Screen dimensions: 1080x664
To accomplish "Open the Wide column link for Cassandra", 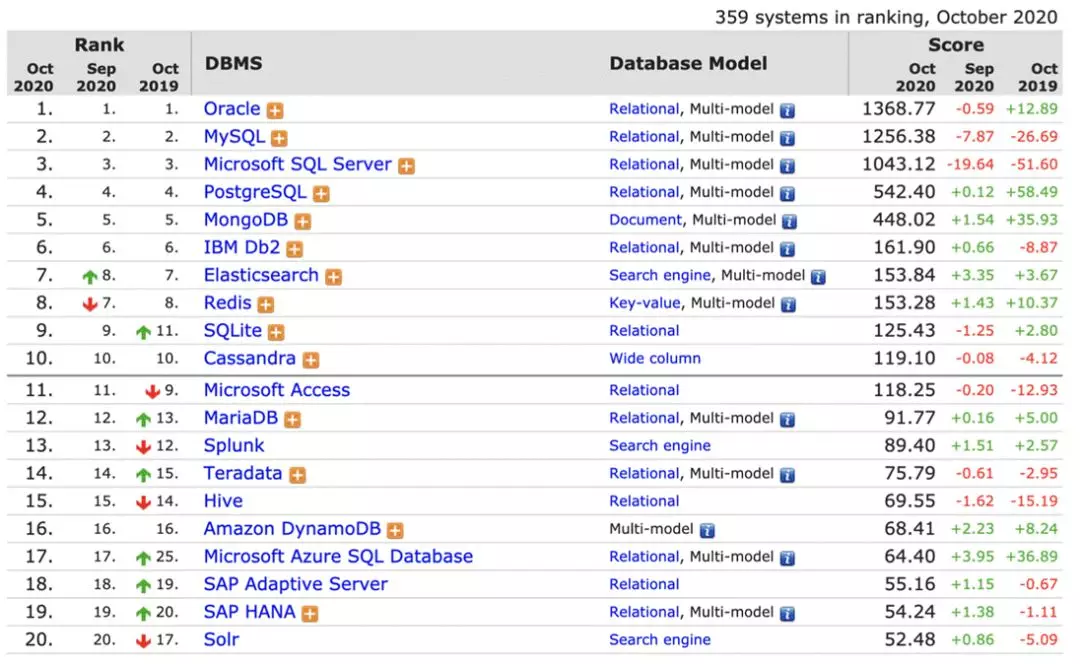I will point(655,358).
